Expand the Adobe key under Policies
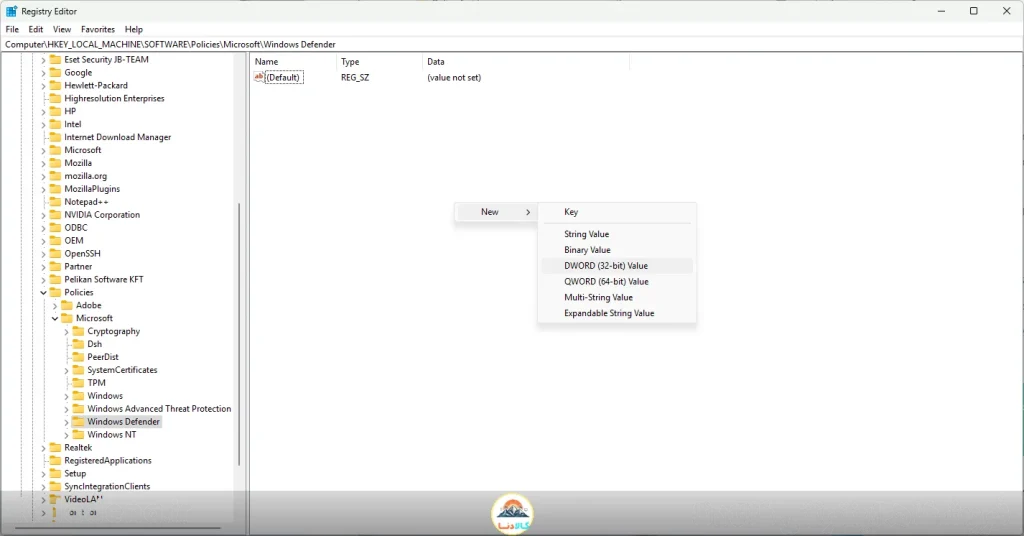This screenshot has height=536, width=1024. tap(55, 306)
